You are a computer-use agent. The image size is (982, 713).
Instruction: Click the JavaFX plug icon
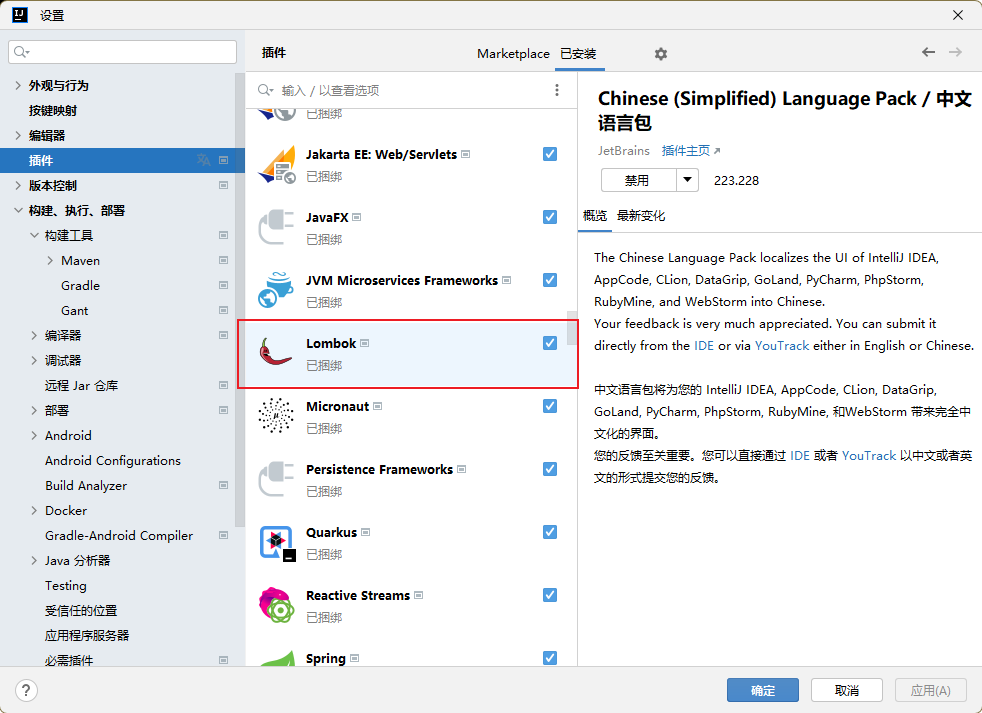276,227
